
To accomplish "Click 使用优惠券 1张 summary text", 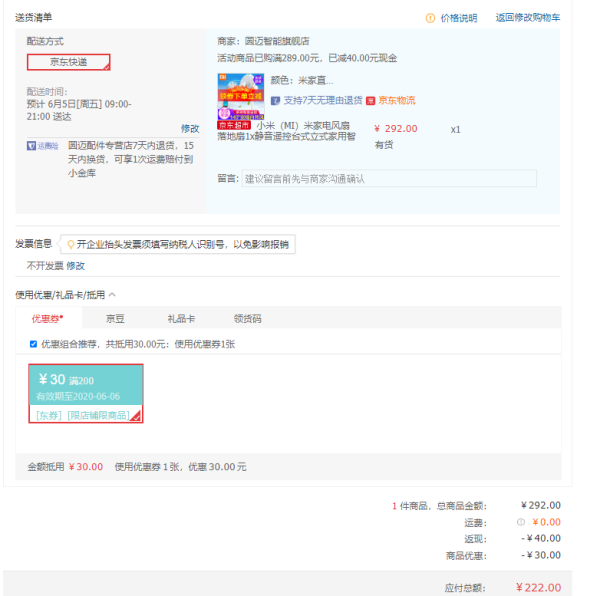I will pyautogui.click(x=180, y=467).
